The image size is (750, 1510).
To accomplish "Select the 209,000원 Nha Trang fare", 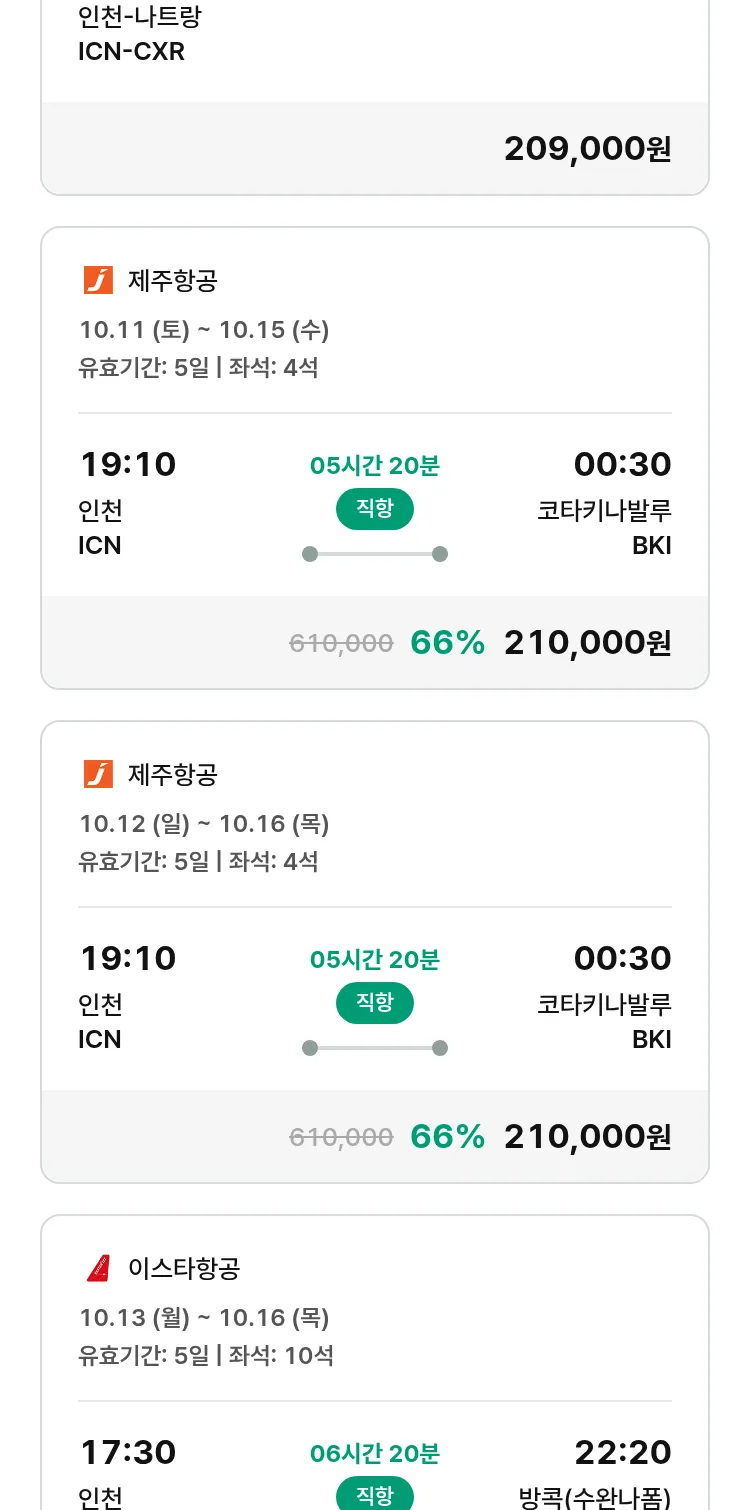I will pos(587,149).
